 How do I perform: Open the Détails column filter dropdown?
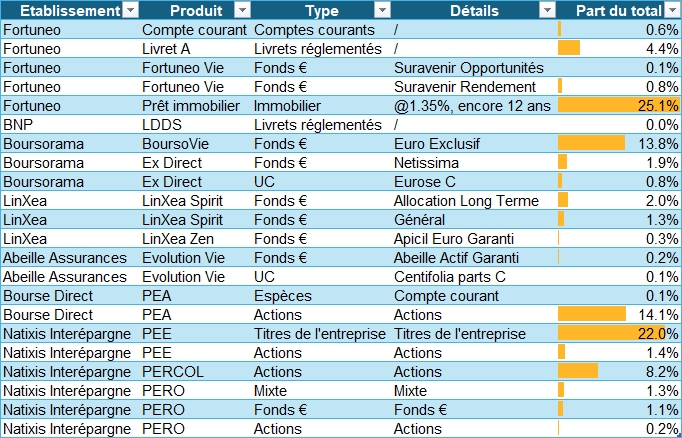[x=545, y=10]
